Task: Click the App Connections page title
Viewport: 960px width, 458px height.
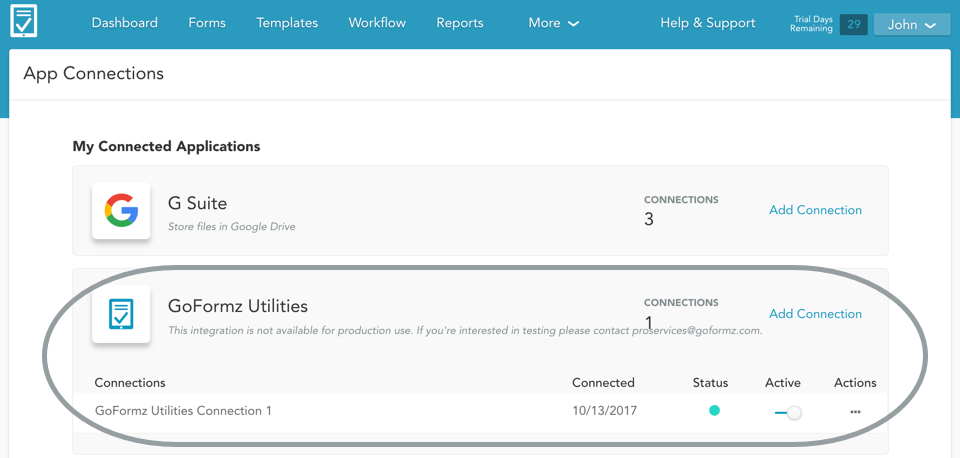Action: tap(94, 73)
